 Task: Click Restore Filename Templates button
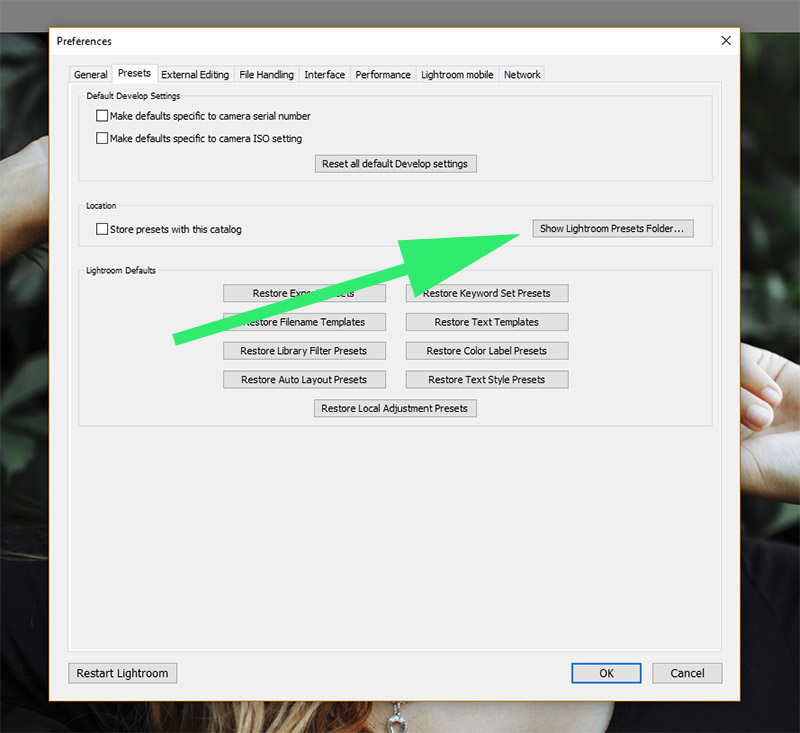click(x=304, y=322)
